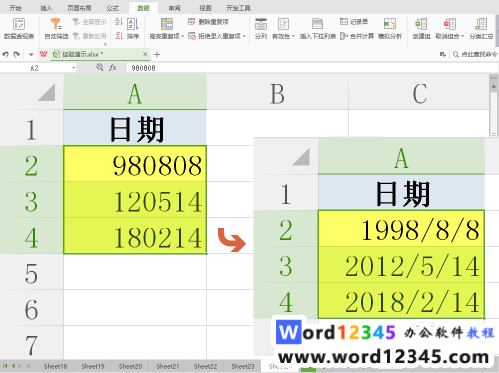Expand the 高亮重复项 dropdown arrow
499x373 pixels.
tap(183, 36)
